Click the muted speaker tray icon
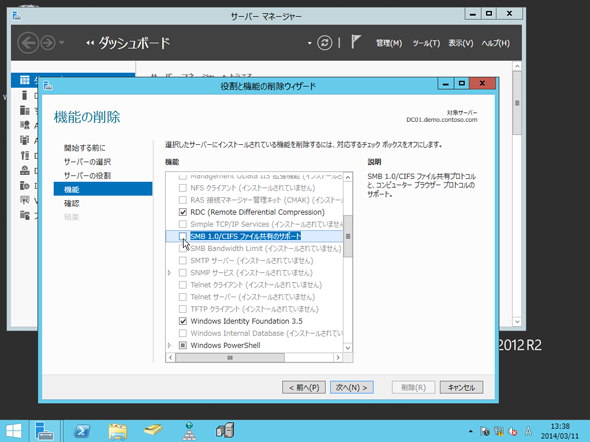 click(x=512, y=431)
